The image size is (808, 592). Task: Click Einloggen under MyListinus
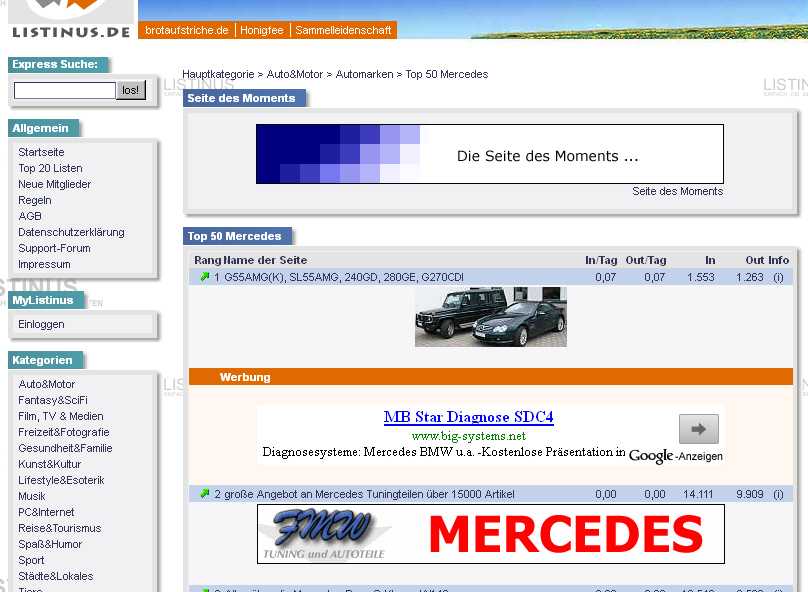point(41,324)
